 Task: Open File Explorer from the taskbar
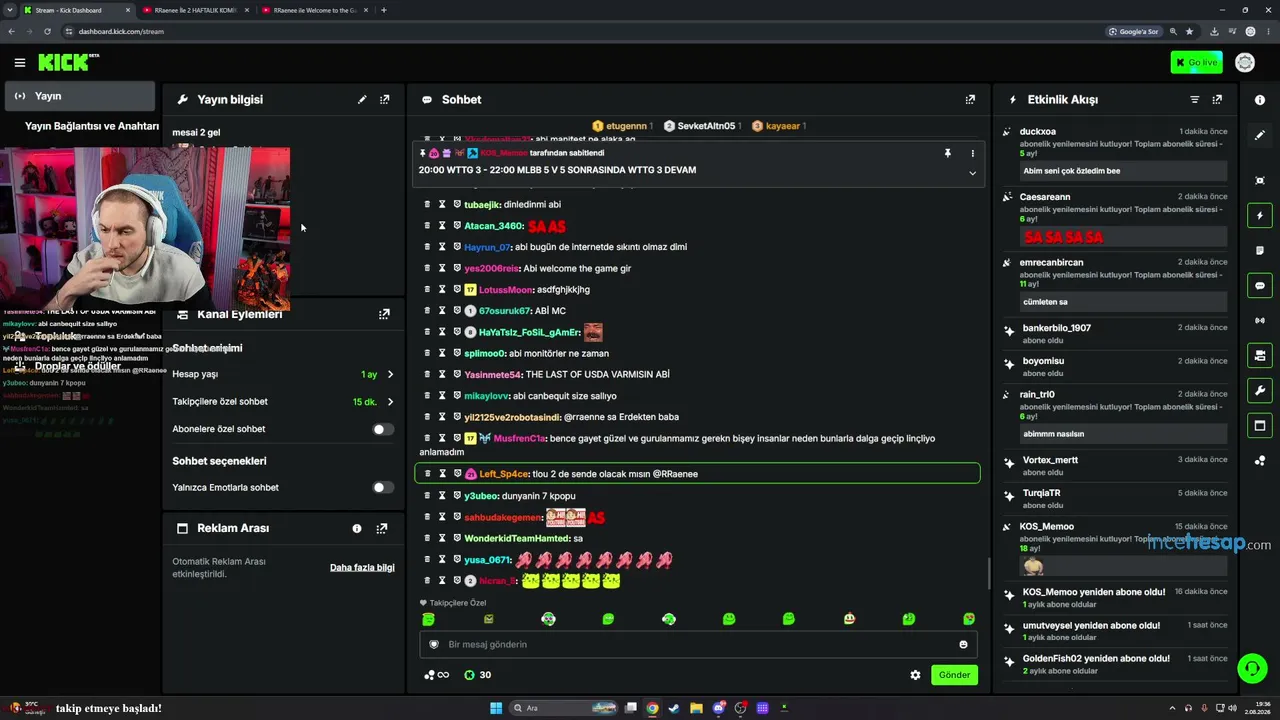click(x=696, y=708)
